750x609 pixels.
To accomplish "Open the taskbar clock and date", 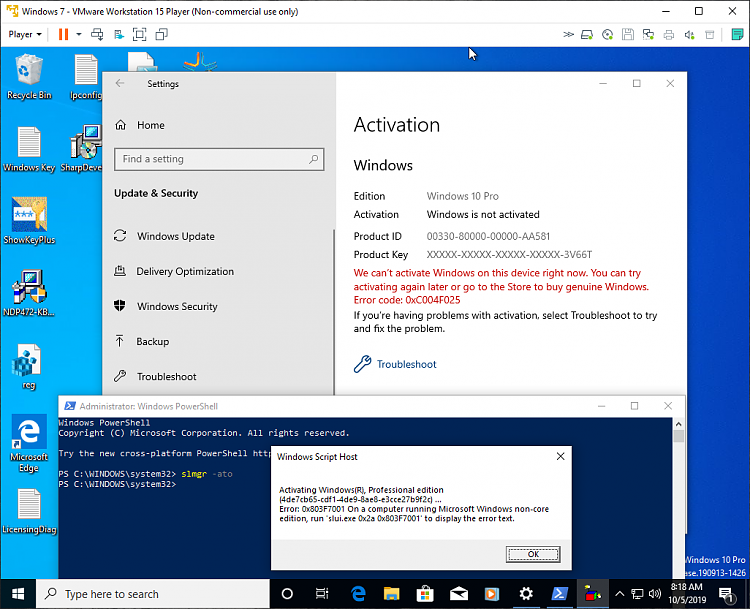I will coord(688,593).
